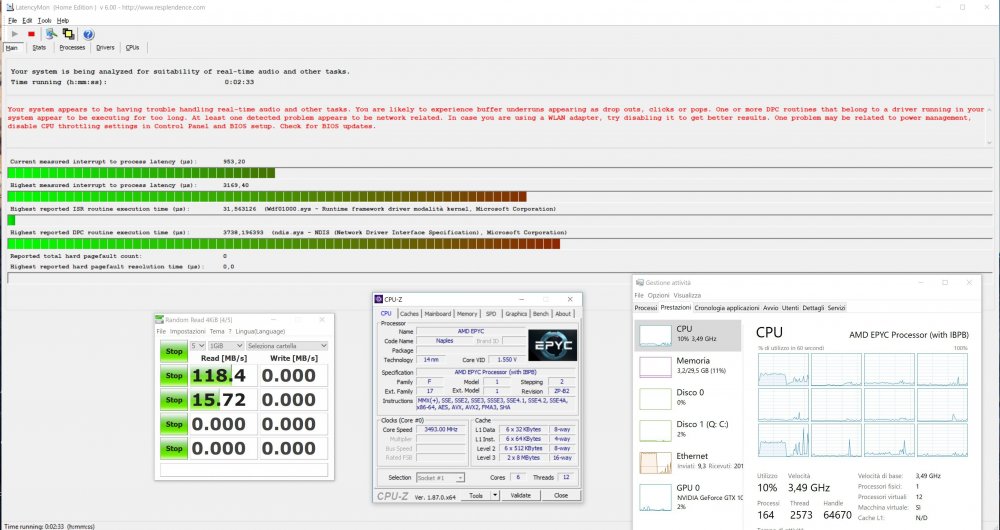Screen dimensions: 1000x530
Task: Click the yellow overlapping squares toolbar icon
Action: (x=68, y=34)
